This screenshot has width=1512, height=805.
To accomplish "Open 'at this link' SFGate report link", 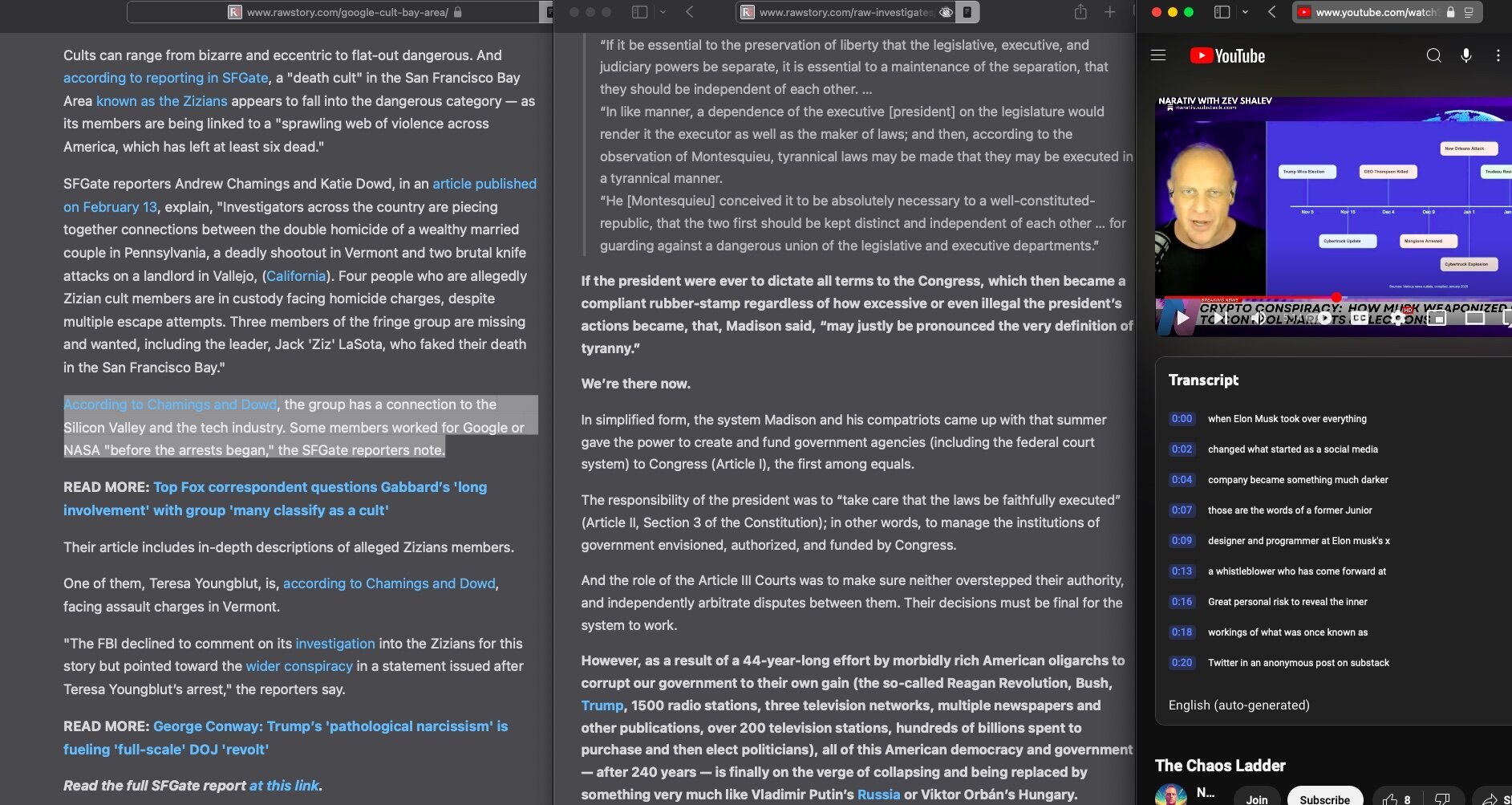I will pos(284,786).
